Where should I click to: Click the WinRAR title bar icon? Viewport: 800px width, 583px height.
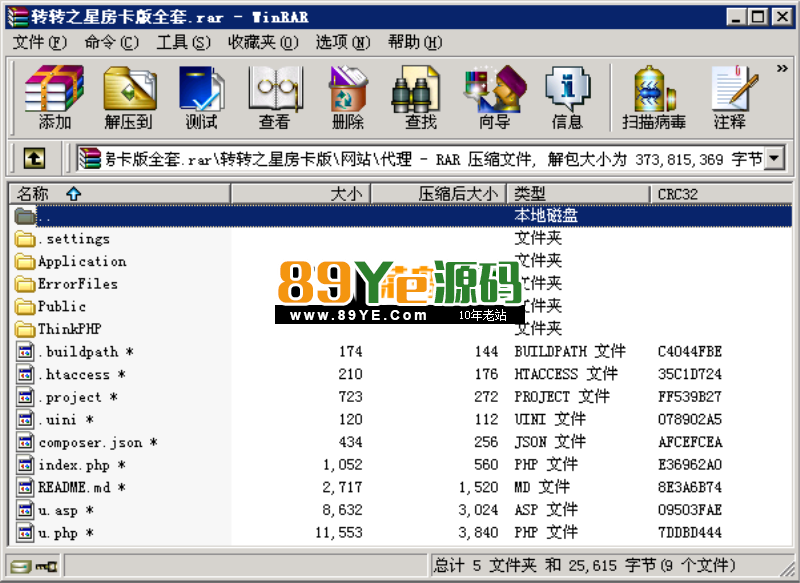(x=18, y=17)
